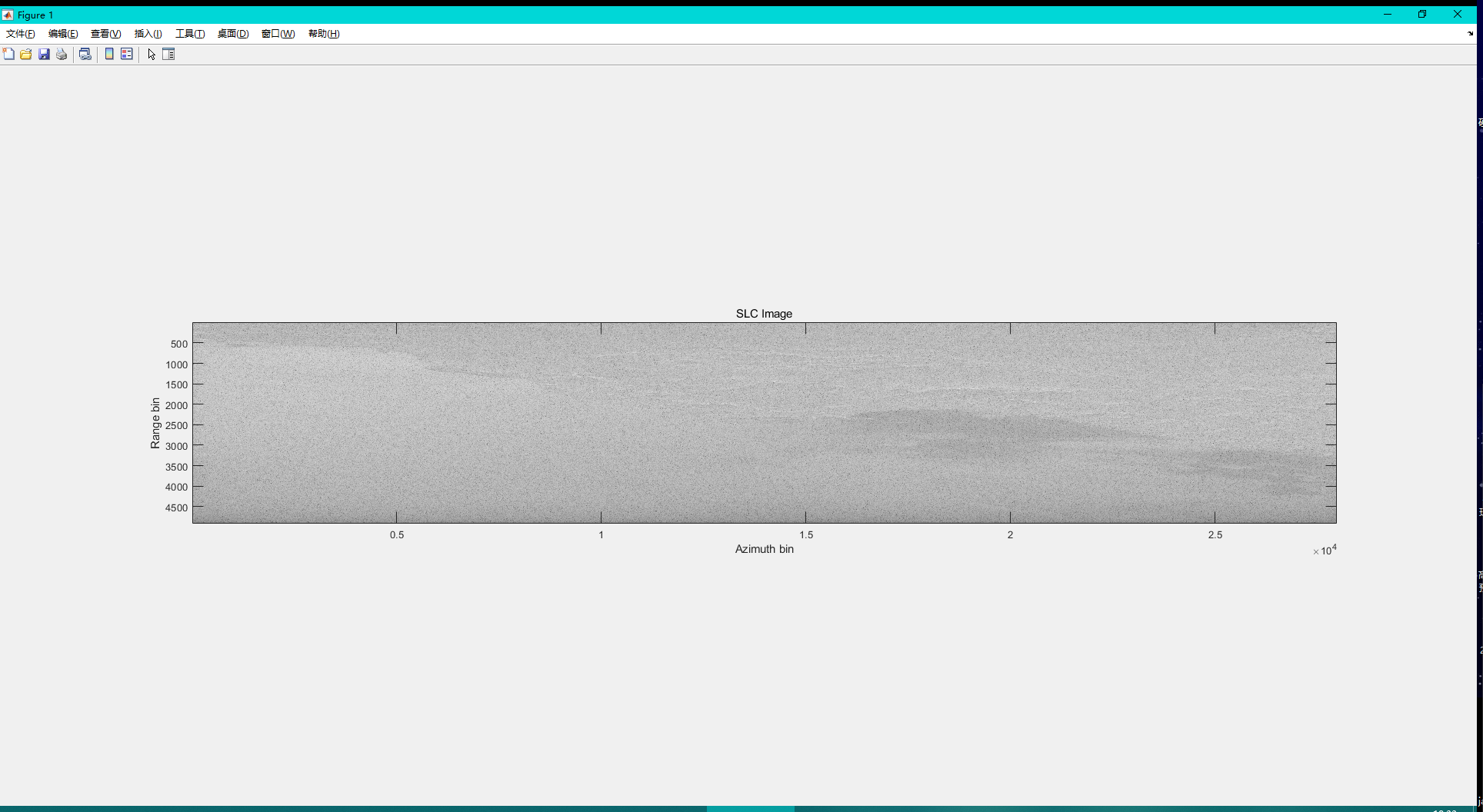
Task: Expand the 插入(I) menu
Action: tap(148, 34)
